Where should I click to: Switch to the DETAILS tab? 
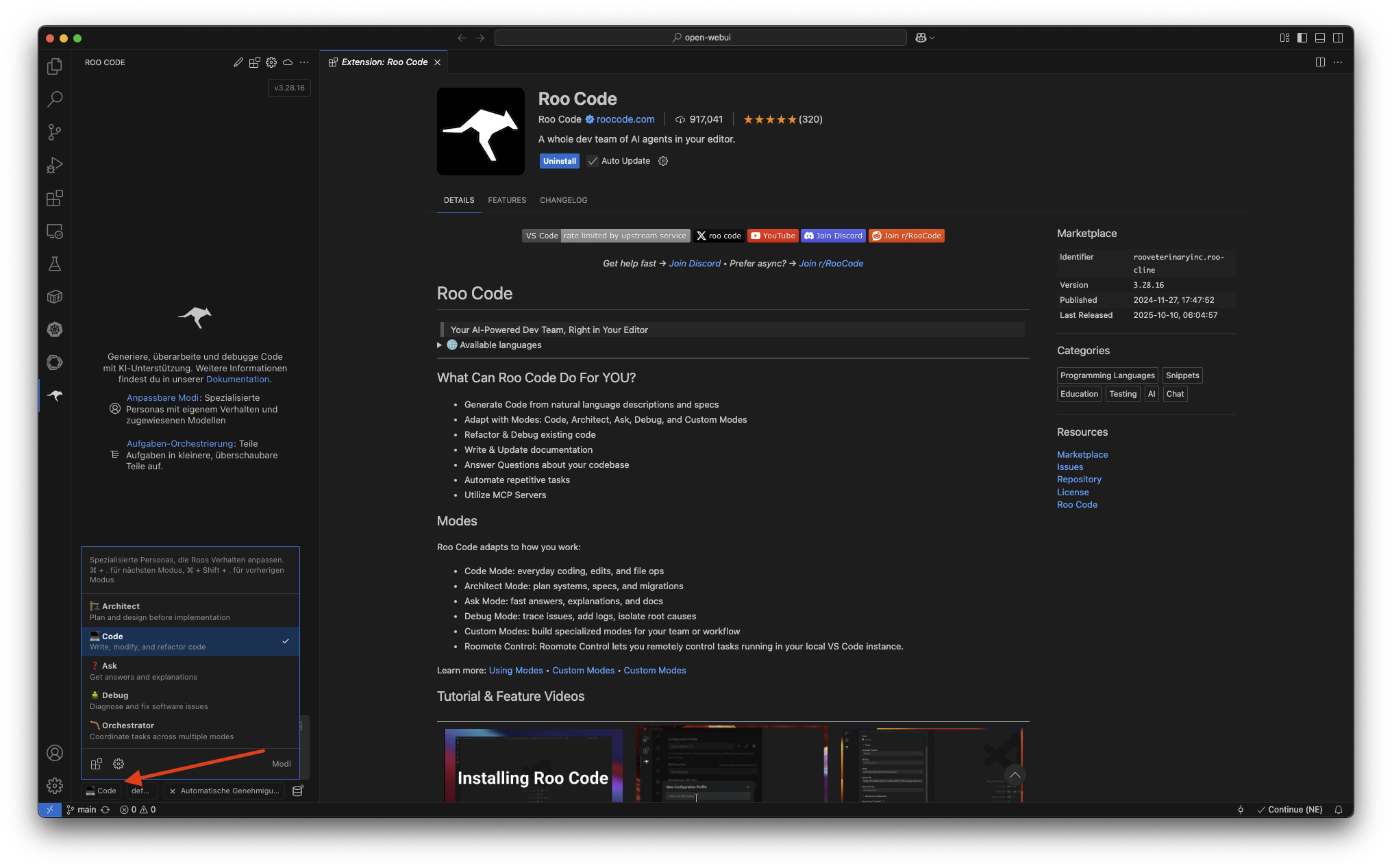(459, 201)
